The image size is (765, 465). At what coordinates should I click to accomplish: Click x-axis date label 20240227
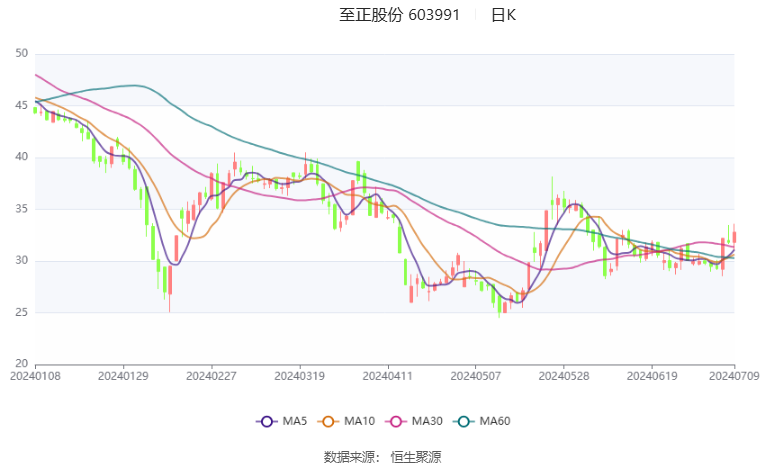tap(211, 376)
